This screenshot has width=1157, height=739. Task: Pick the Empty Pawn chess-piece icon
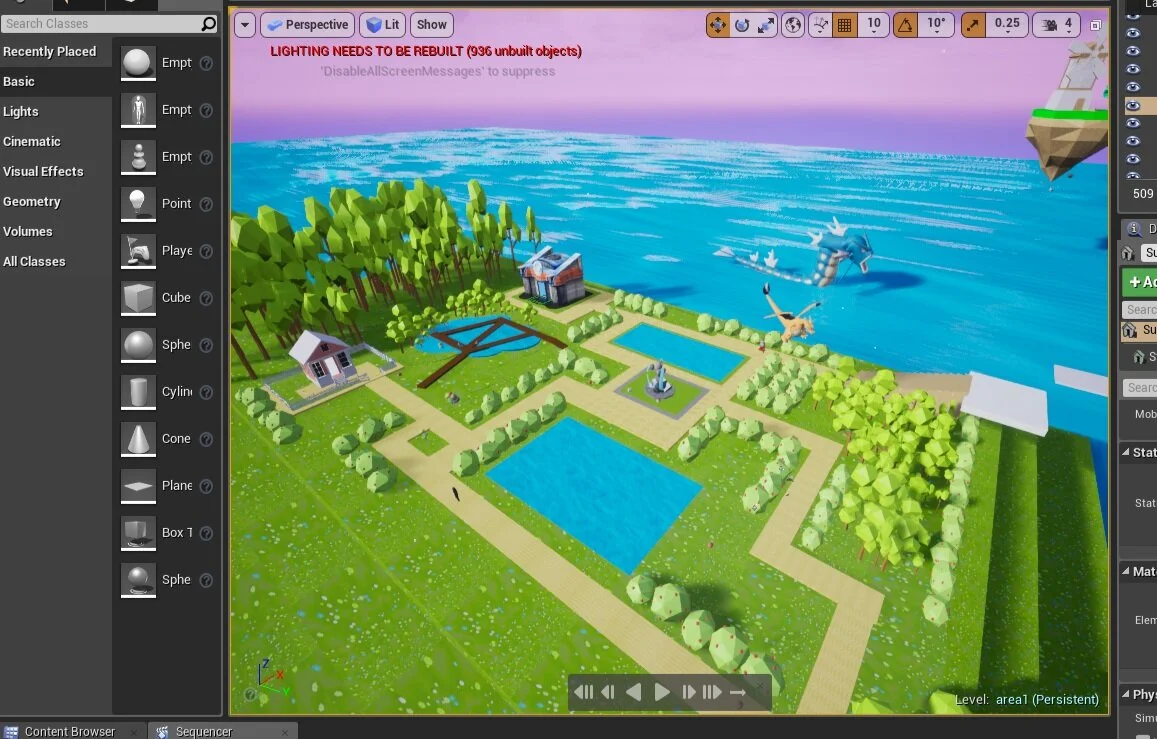[x=138, y=157]
